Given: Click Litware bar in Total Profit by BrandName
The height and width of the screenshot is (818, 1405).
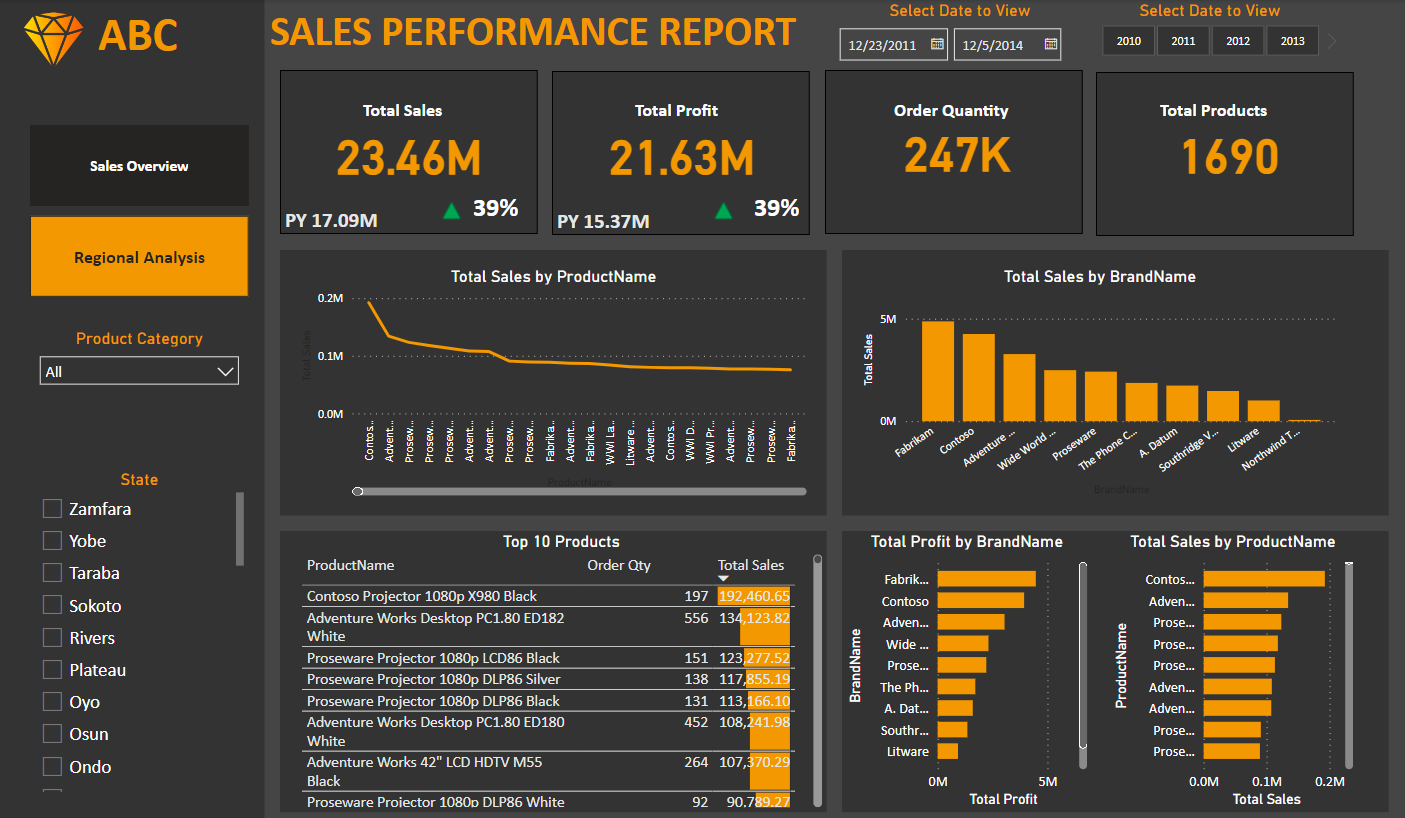Looking at the screenshot, I should [947, 751].
